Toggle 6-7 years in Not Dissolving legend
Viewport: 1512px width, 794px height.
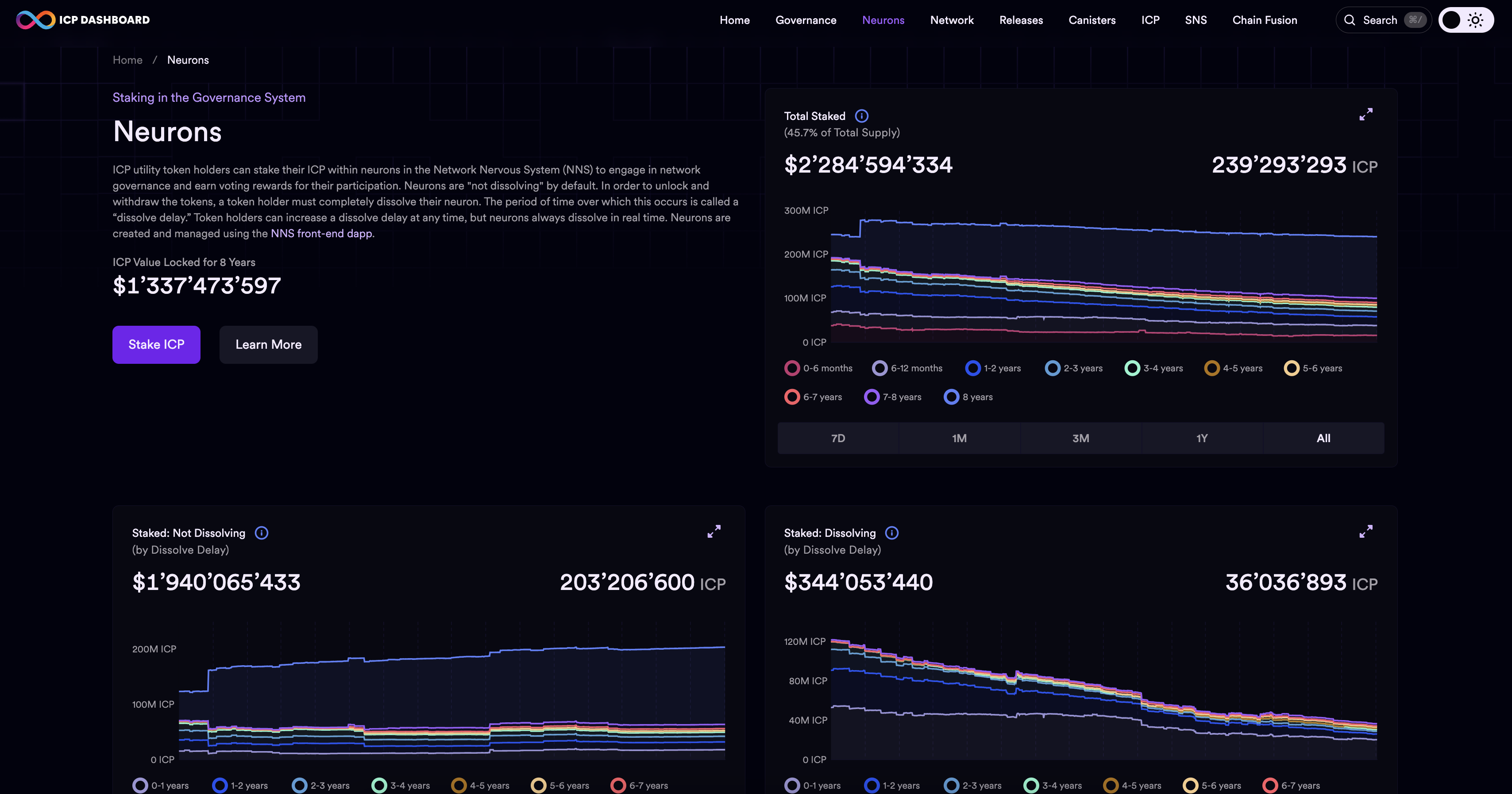pyautogui.click(x=639, y=785)
